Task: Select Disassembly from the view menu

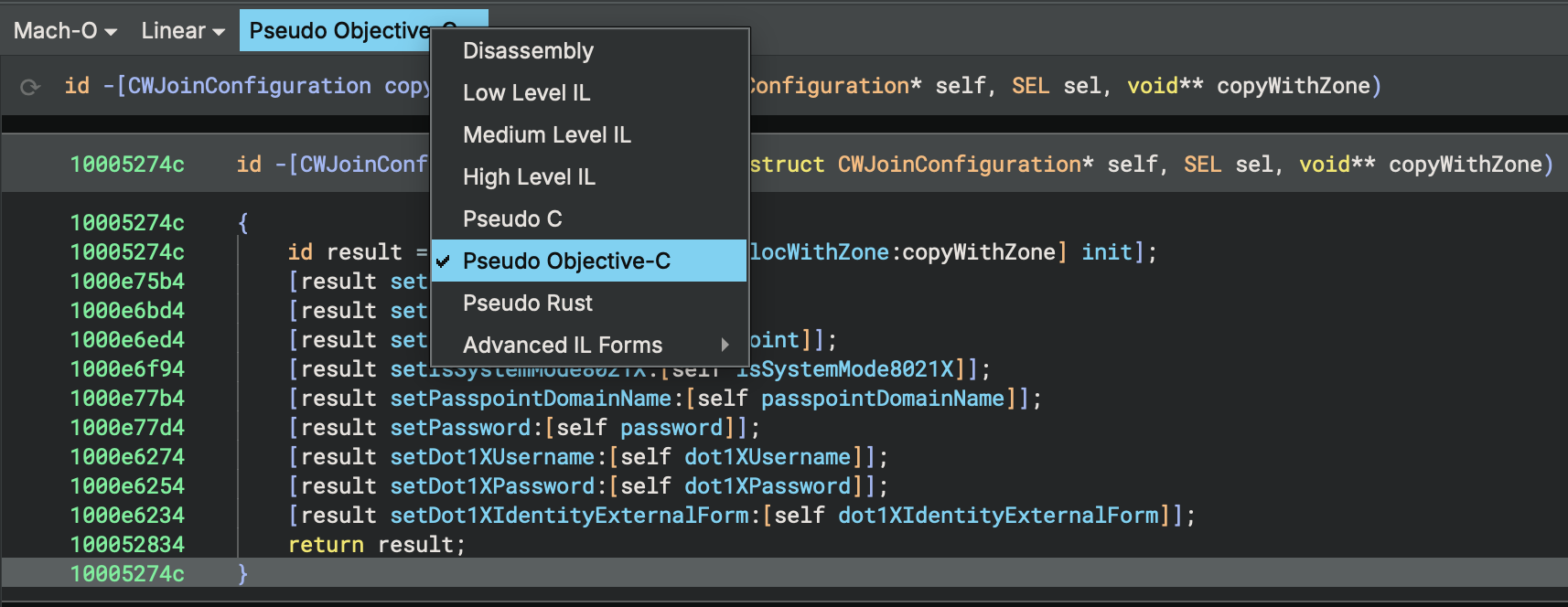Action: (528, 51)
